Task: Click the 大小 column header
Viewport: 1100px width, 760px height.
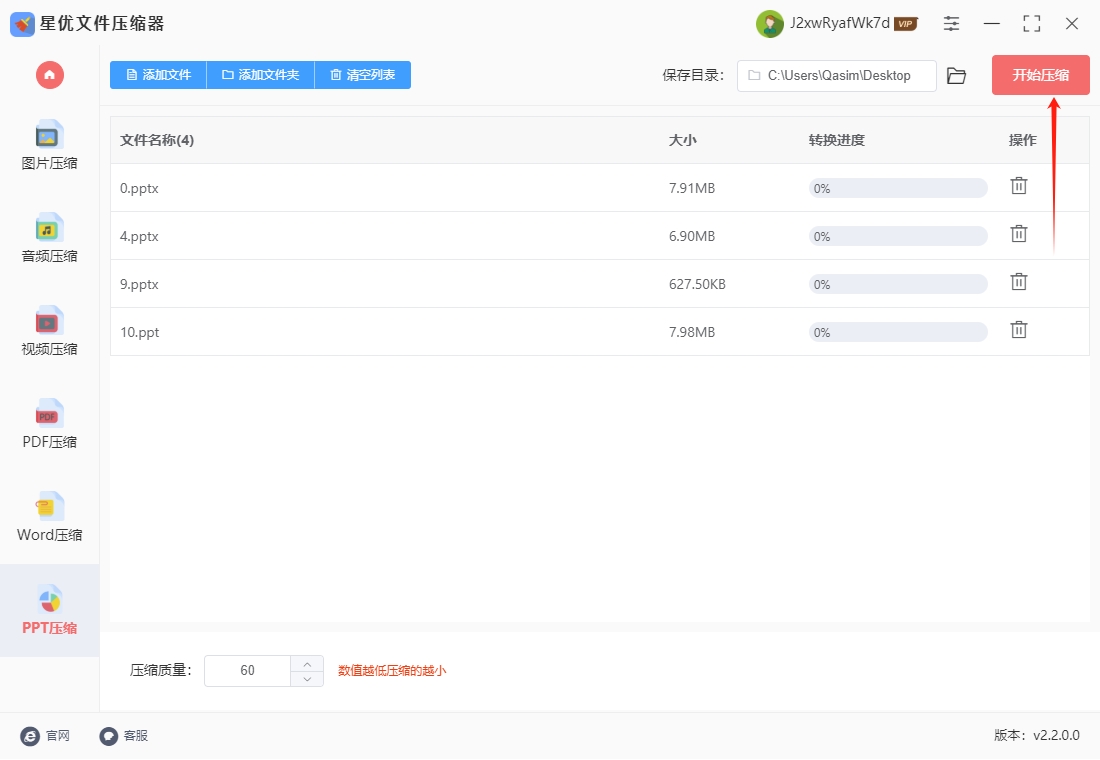Action: point(682,140)
